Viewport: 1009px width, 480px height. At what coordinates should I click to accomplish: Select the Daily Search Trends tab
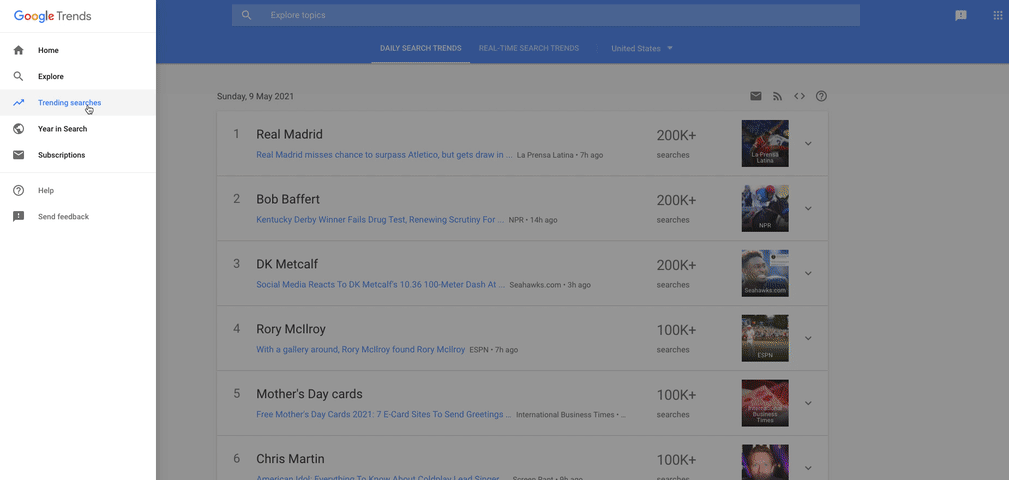coord(420,48)
